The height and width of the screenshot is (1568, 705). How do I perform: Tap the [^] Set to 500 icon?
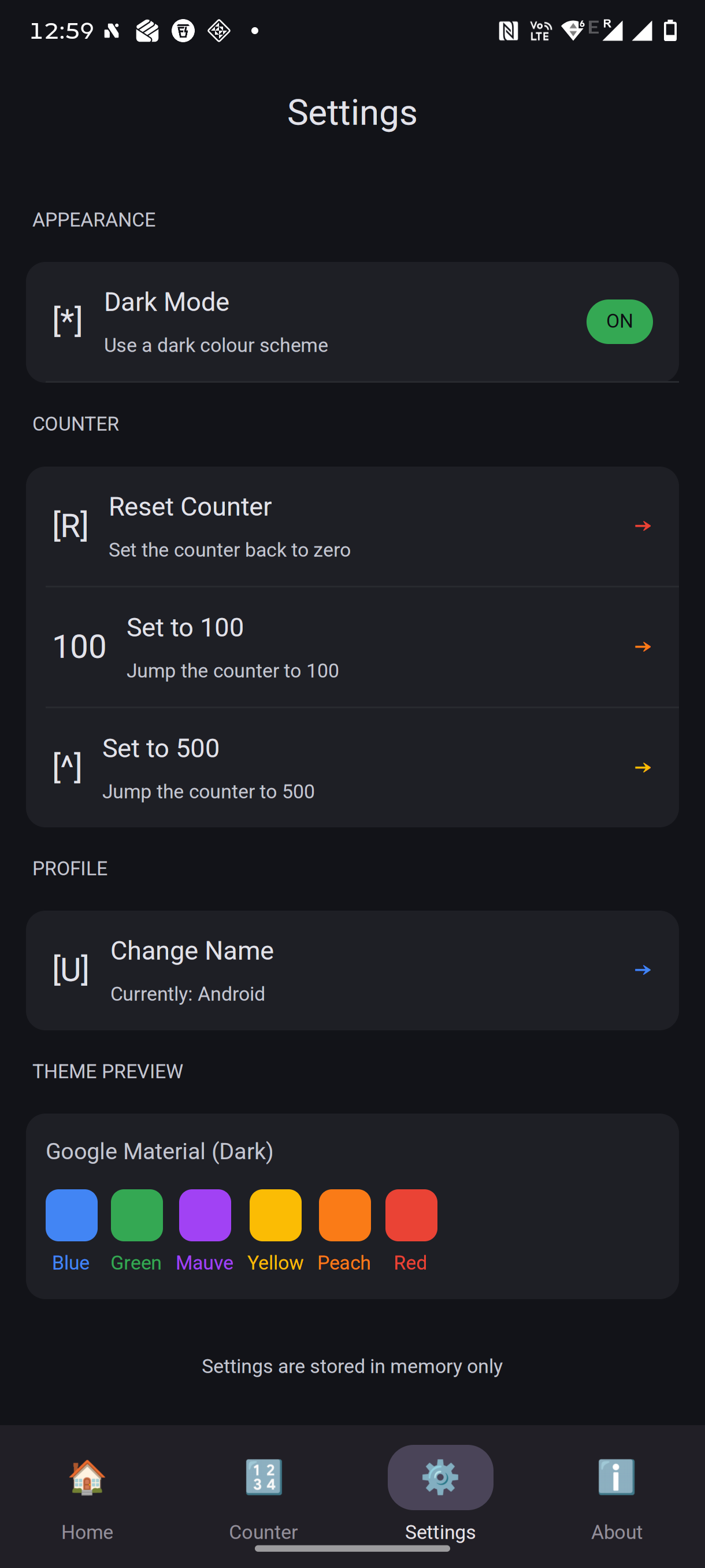(x=67, y=767)
